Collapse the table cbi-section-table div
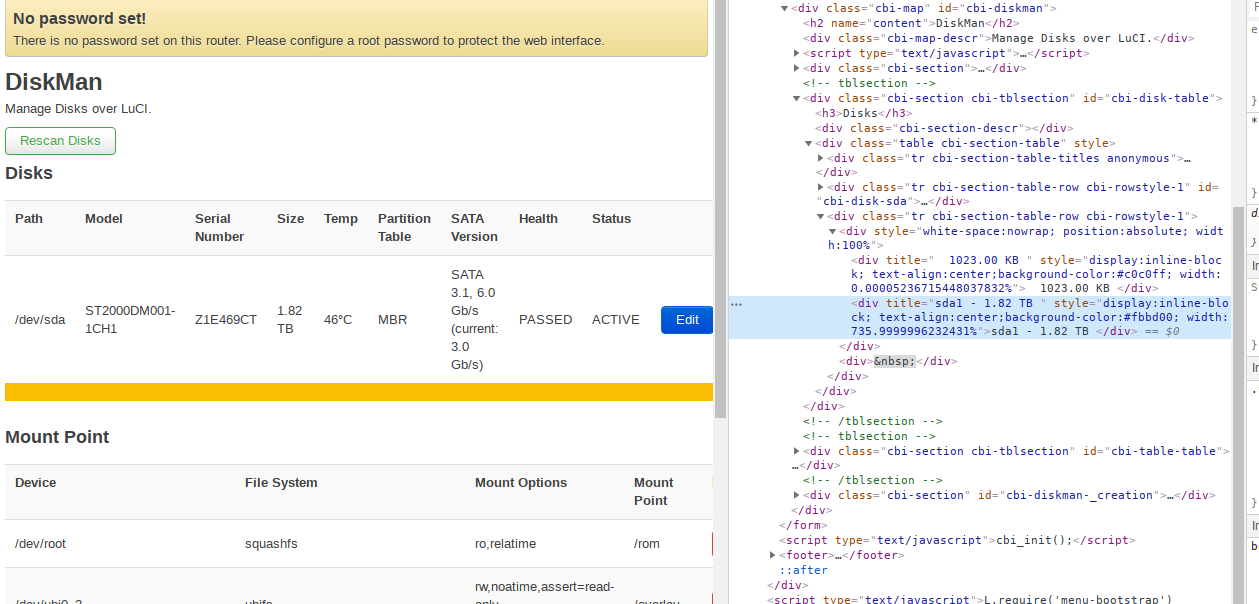The image size is (1259, 604). point(809,143)
